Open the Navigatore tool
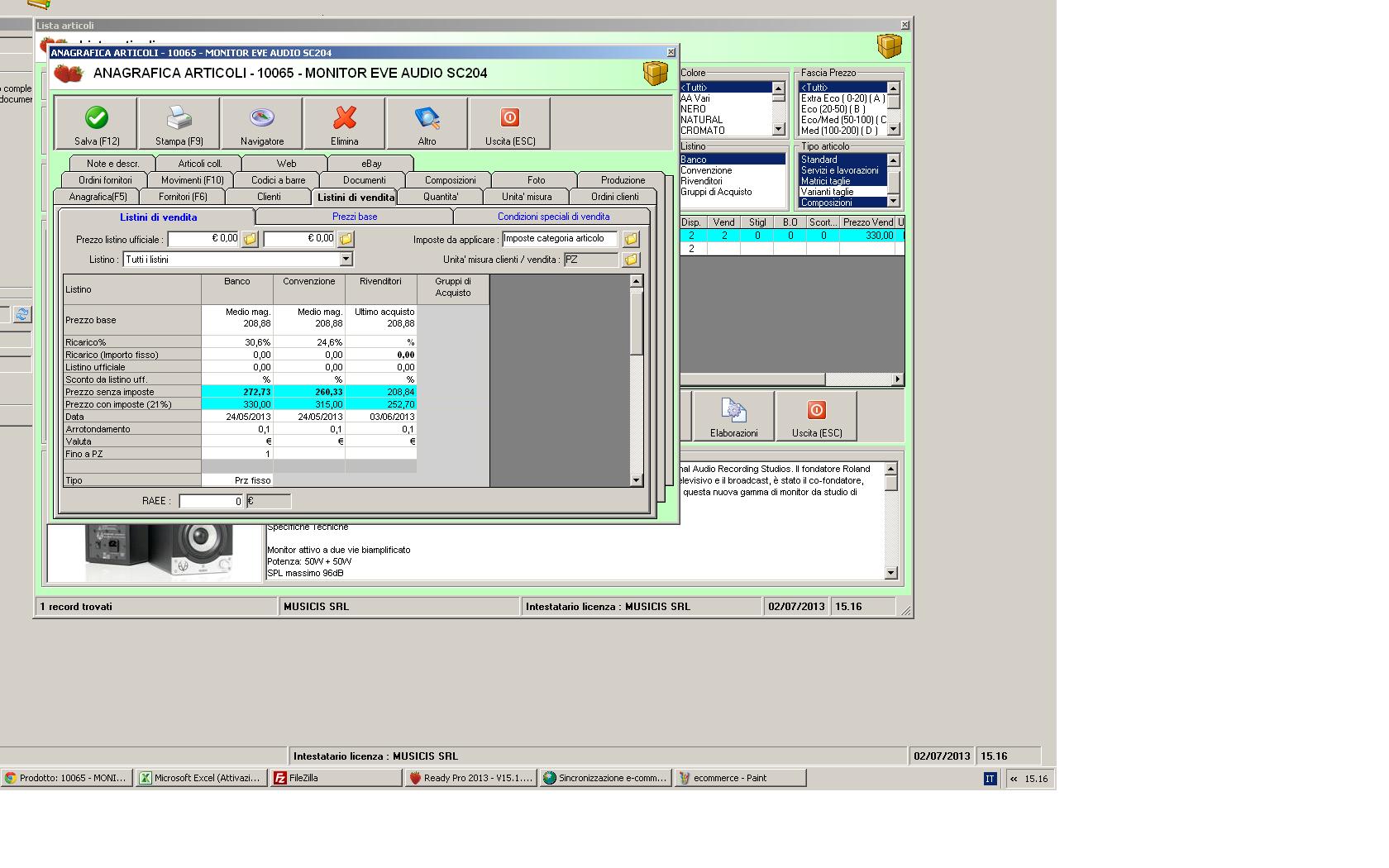The width and height of the screenshot is (1389, 868). tap(262, 123)
